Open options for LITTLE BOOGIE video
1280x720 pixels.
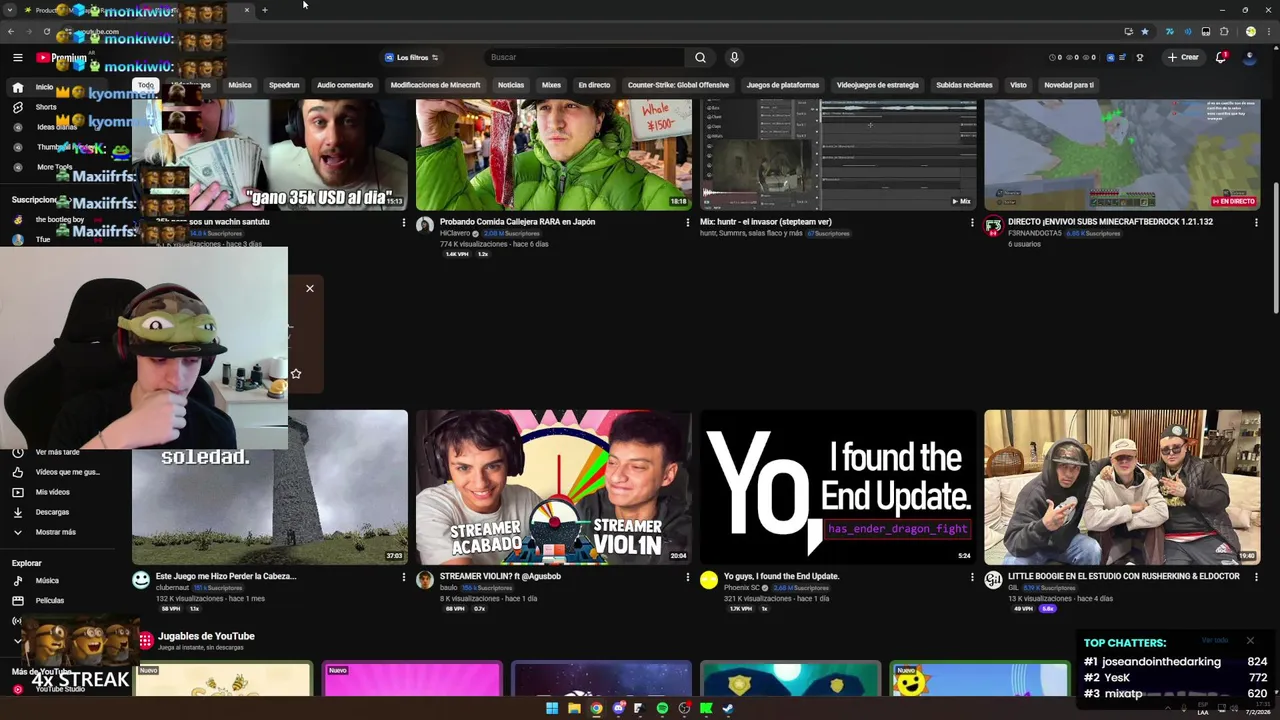point(1256,577)
